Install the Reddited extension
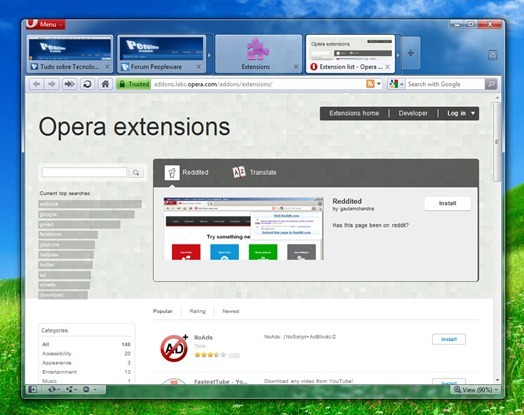The width and height of the screenshot is (524, 415). coord(447,203)
